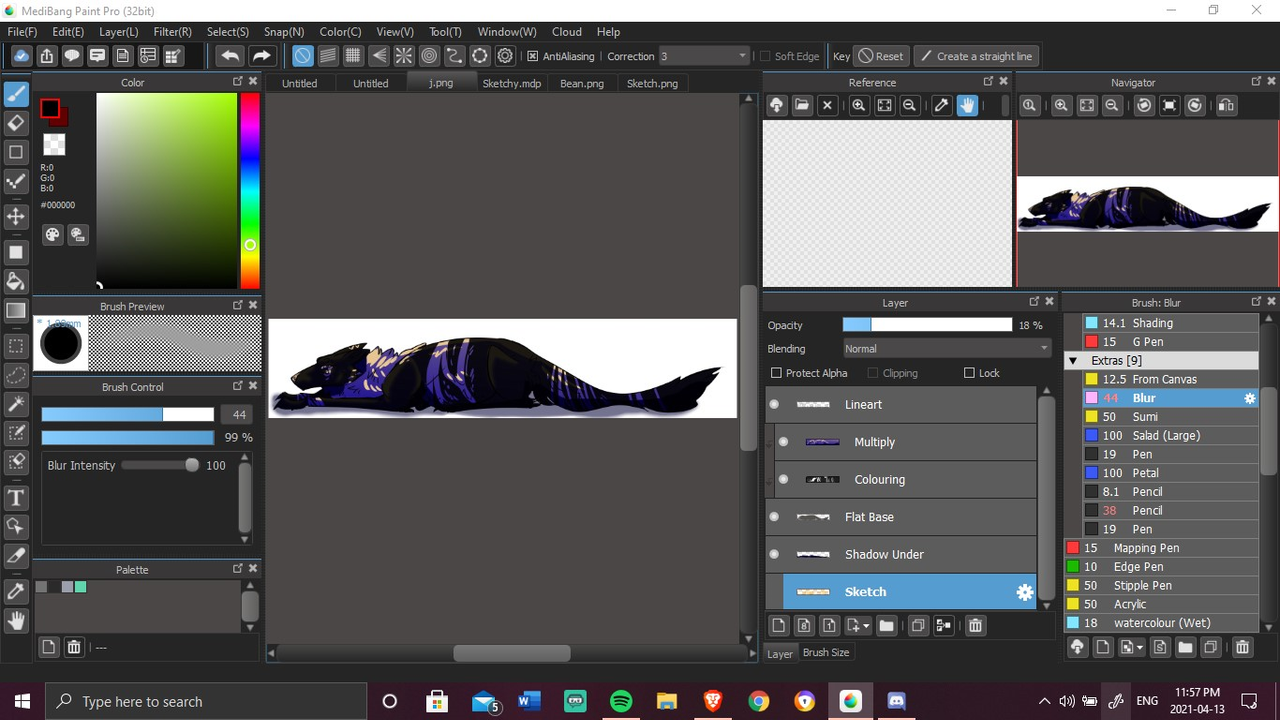Viewport: 1280px width, 720px height.
Task: Adjust the layer Opacity slider
Action: pyautogui.click(x=927, y=325)
